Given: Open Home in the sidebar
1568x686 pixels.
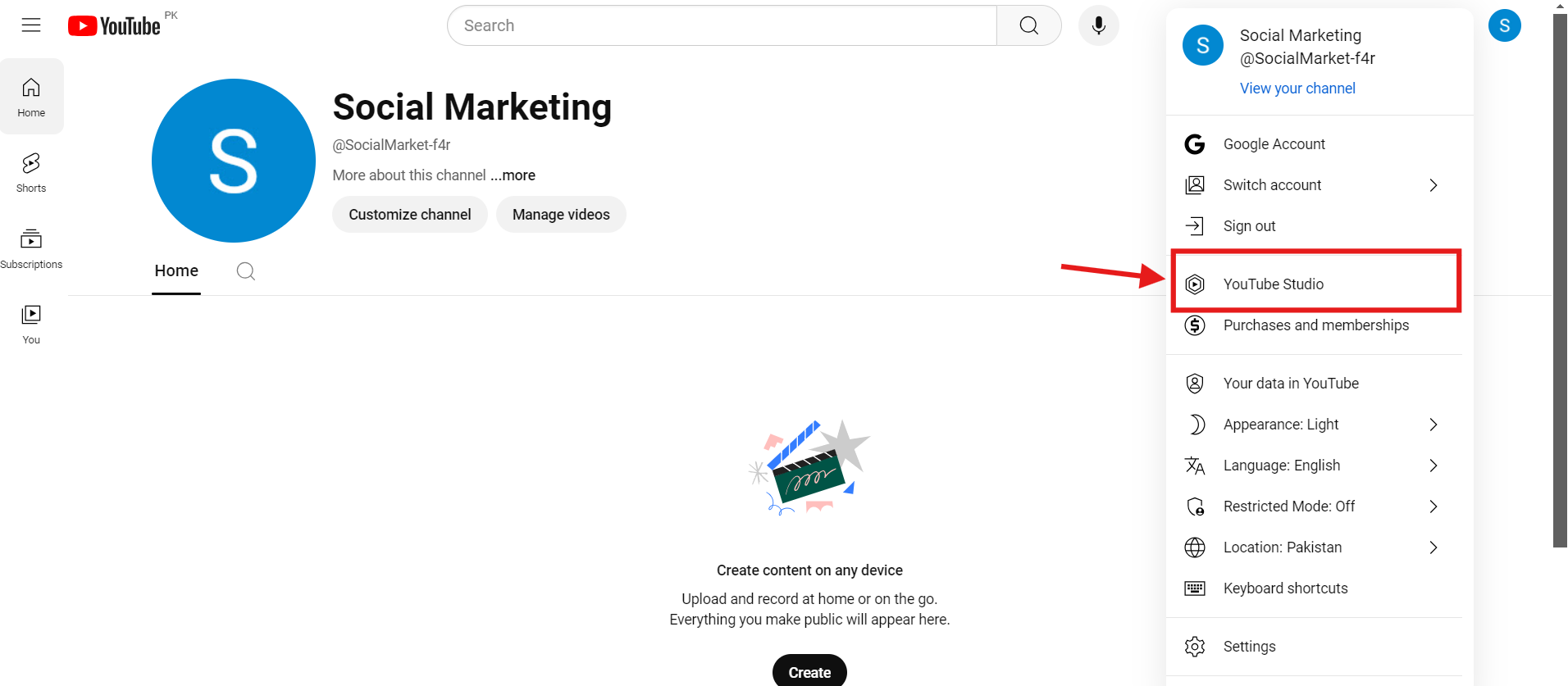Looking at the screenshot, I should click(31, 97).
